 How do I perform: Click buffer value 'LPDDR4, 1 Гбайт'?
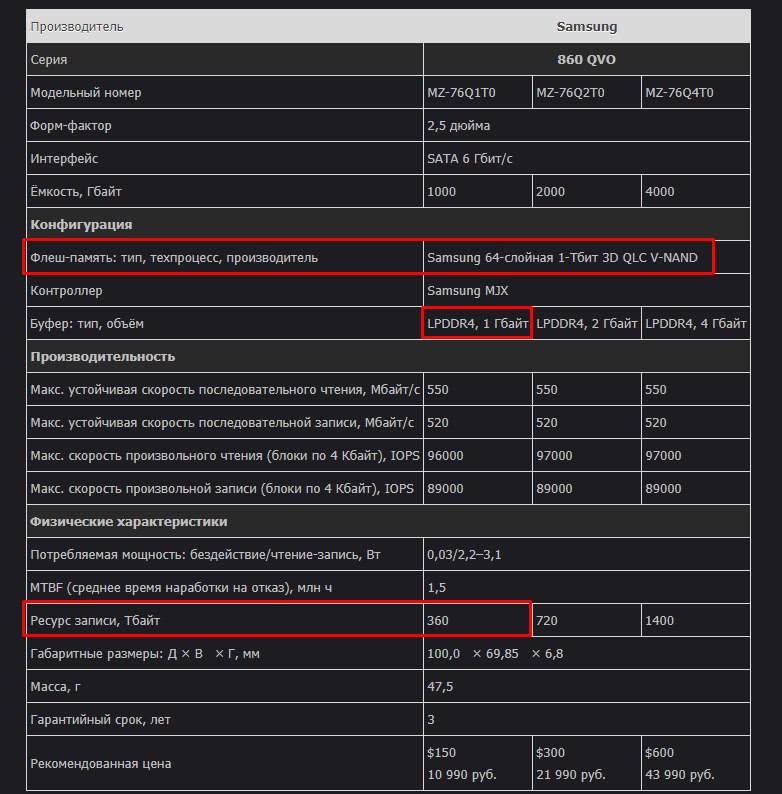pyautogui.click(x=478, y=324)
